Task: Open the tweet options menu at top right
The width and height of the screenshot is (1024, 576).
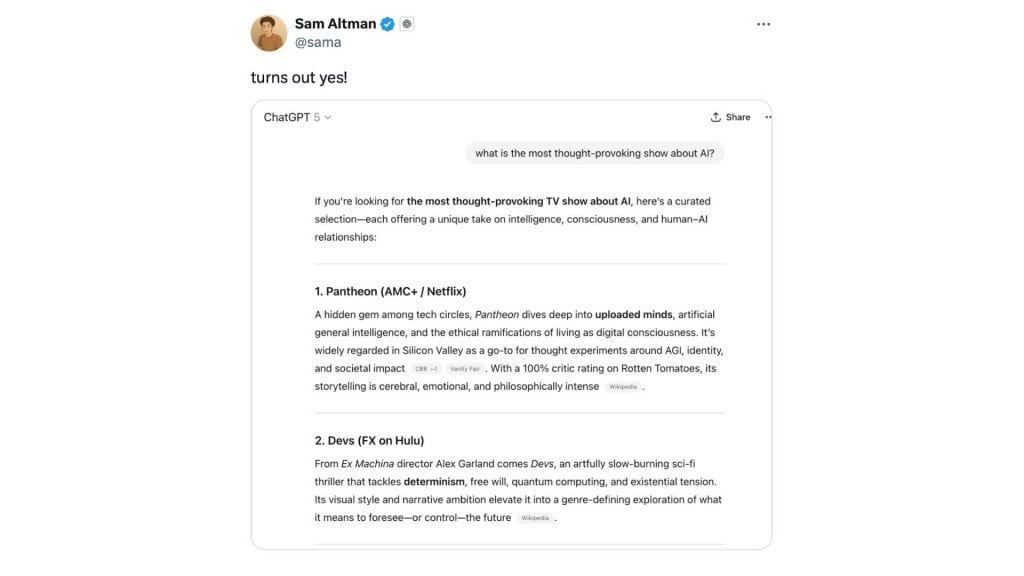Action: tap(763, 23)
